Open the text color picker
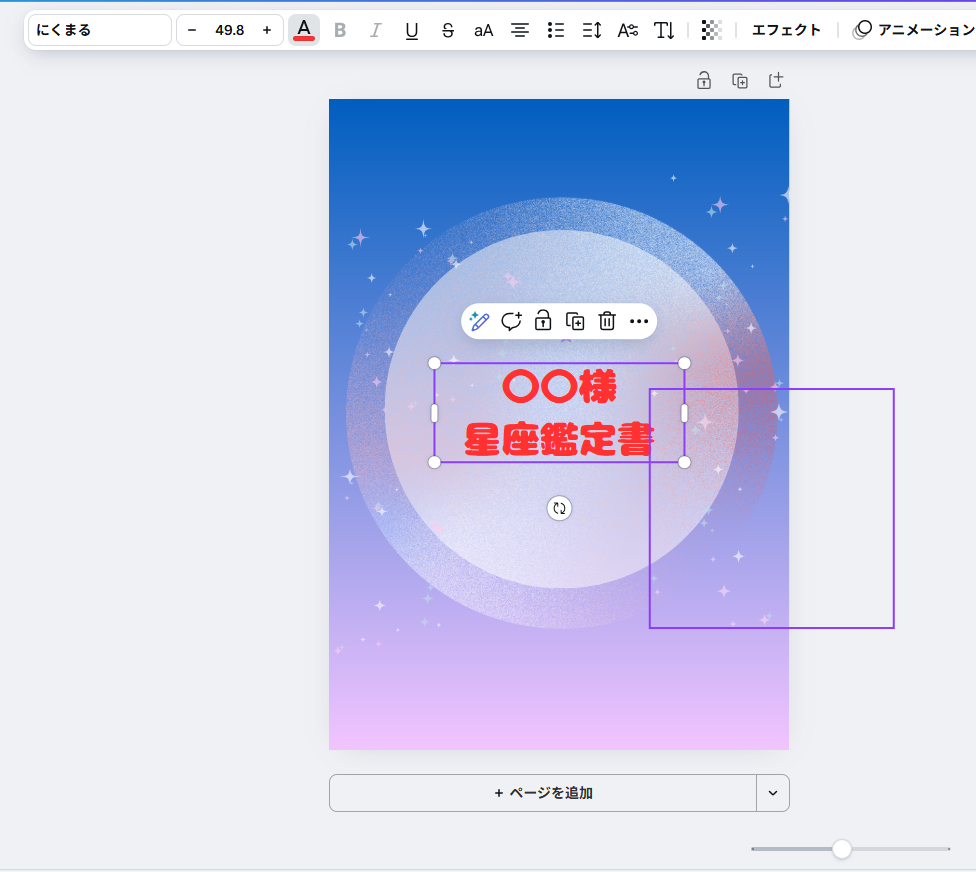Image resolution: width=976 pixels, height=872 pixels. (x=304, y=30)
